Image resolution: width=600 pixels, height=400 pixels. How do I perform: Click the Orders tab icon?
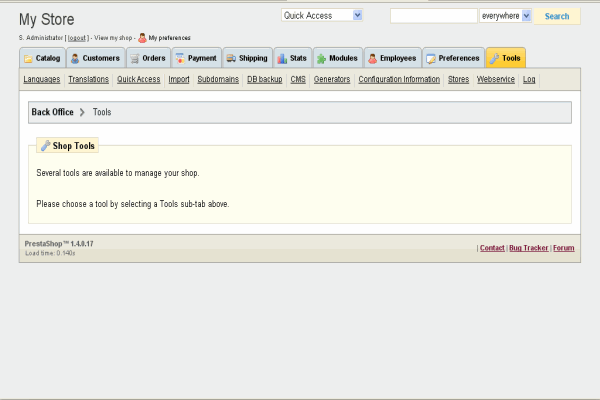pyautogui.click(x=134, y=58)
